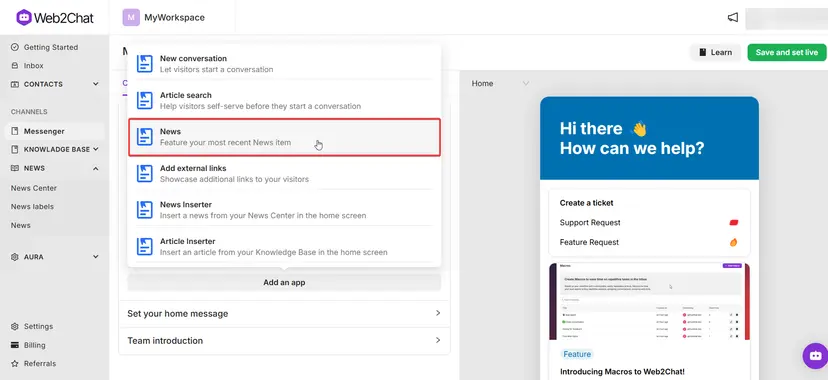Image resolution: width=828 pixels, height=380 pixels.
Task: Select the News app option
Action: [284, 137]
